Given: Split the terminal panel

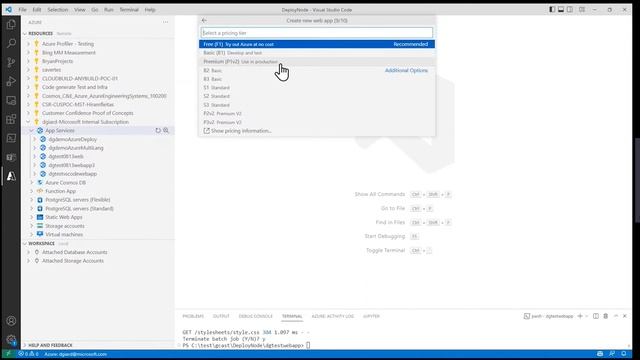Looking at the screenshot, I should pyautogui.click(x=596, y=316).
